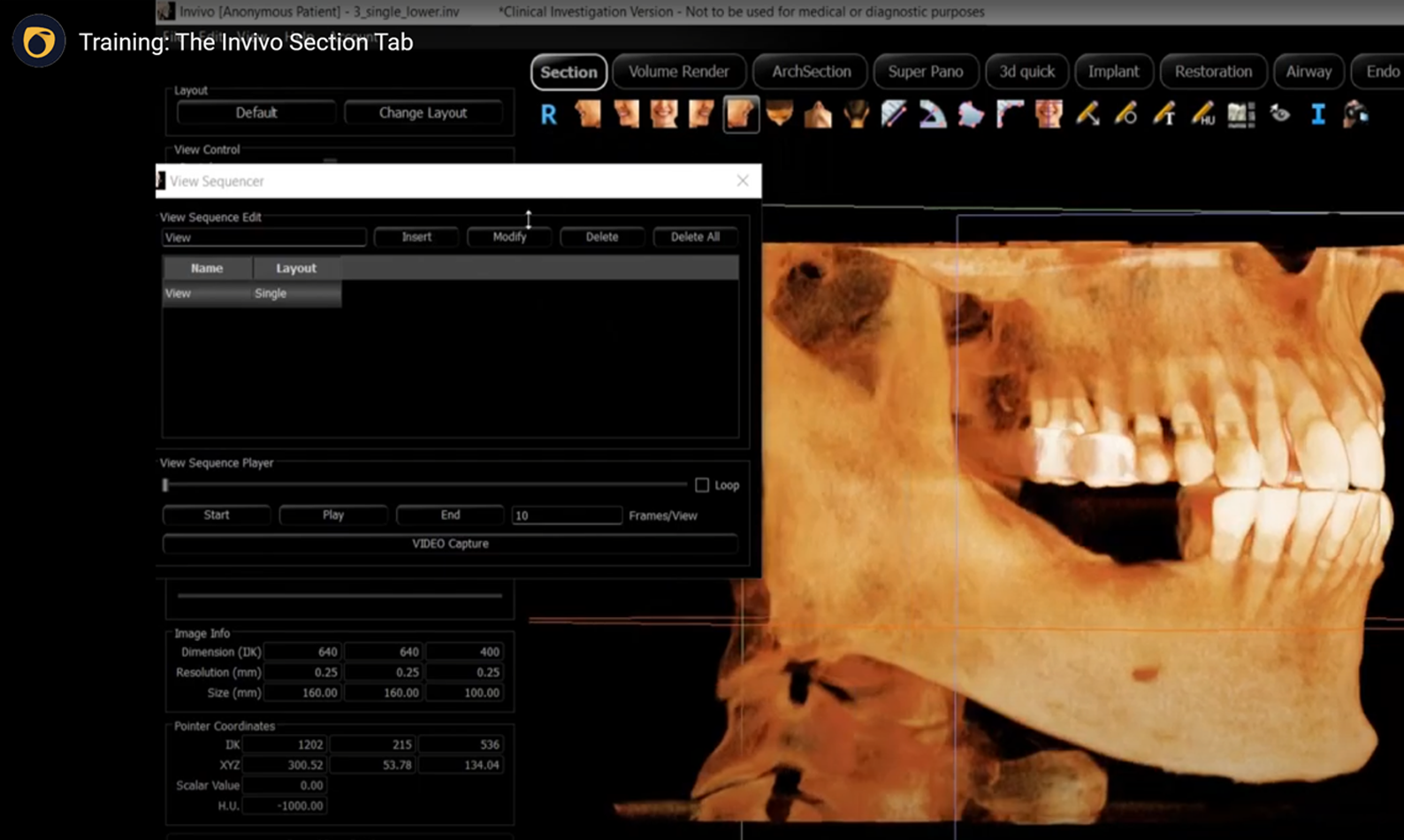Activate the angle measurement protractor tool

932,114
